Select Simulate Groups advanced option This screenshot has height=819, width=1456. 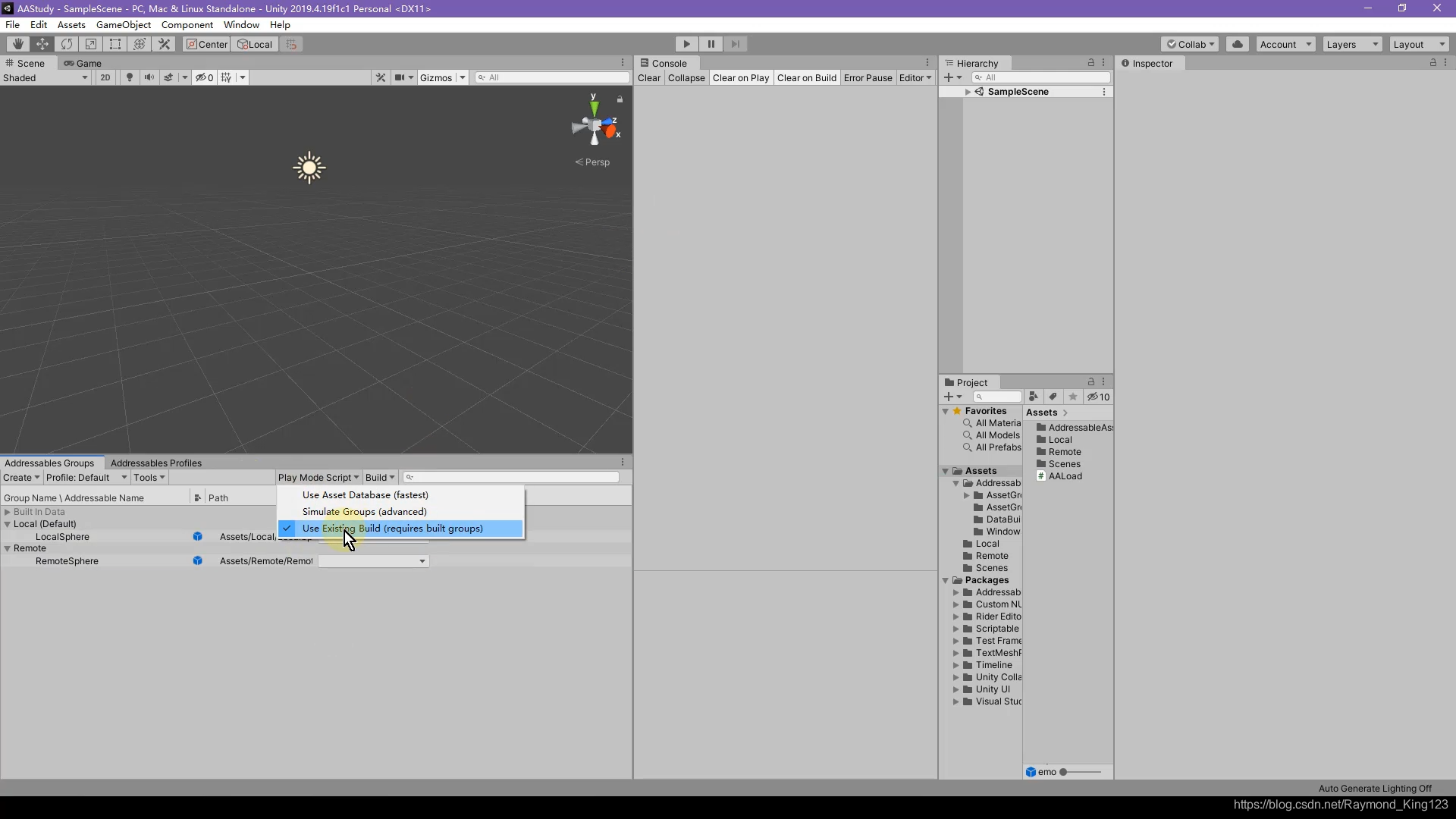(363, 511)
